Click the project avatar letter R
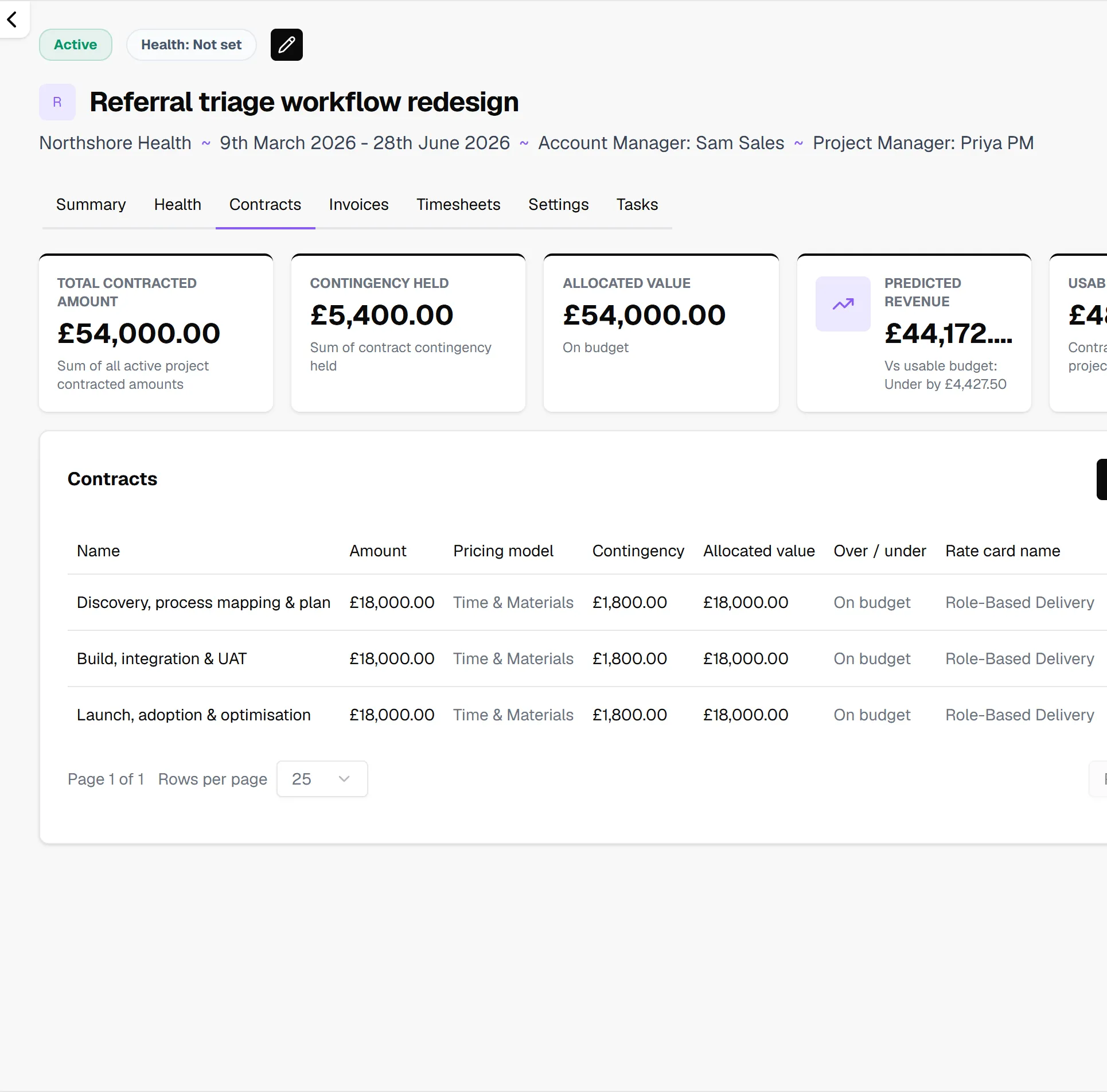 [57, 102]
